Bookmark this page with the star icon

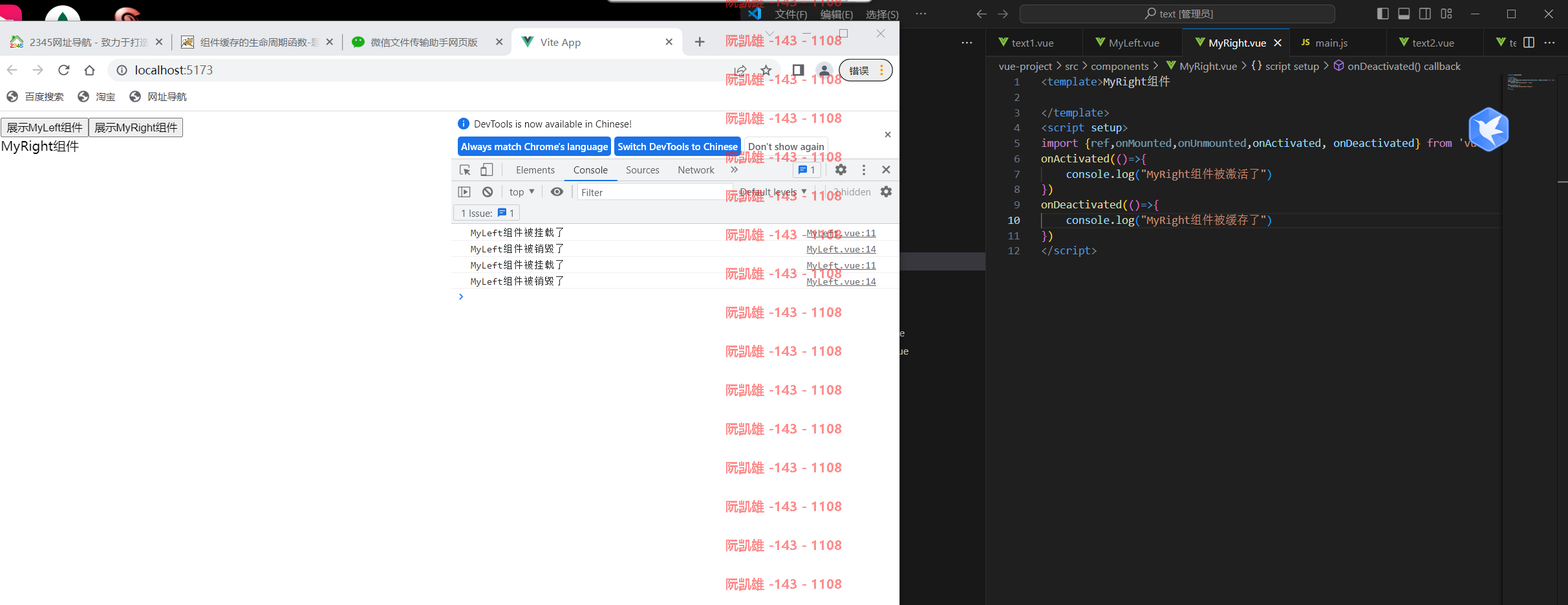click(x=766, y=70)
